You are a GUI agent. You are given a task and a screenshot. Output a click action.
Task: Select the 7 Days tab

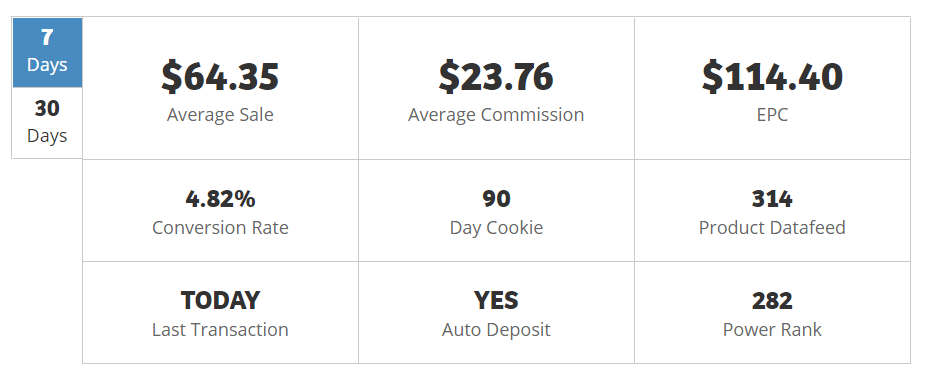(x=47, y=53)
